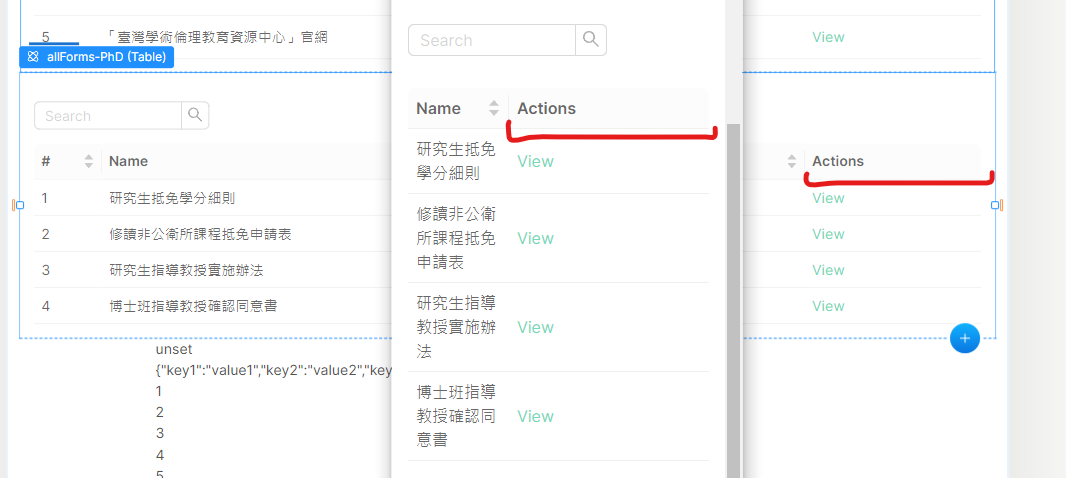The width and height of the screenshot is (1066, 478).
Task: Click the right-edge resize handle of the table
Action: (995, 205)
